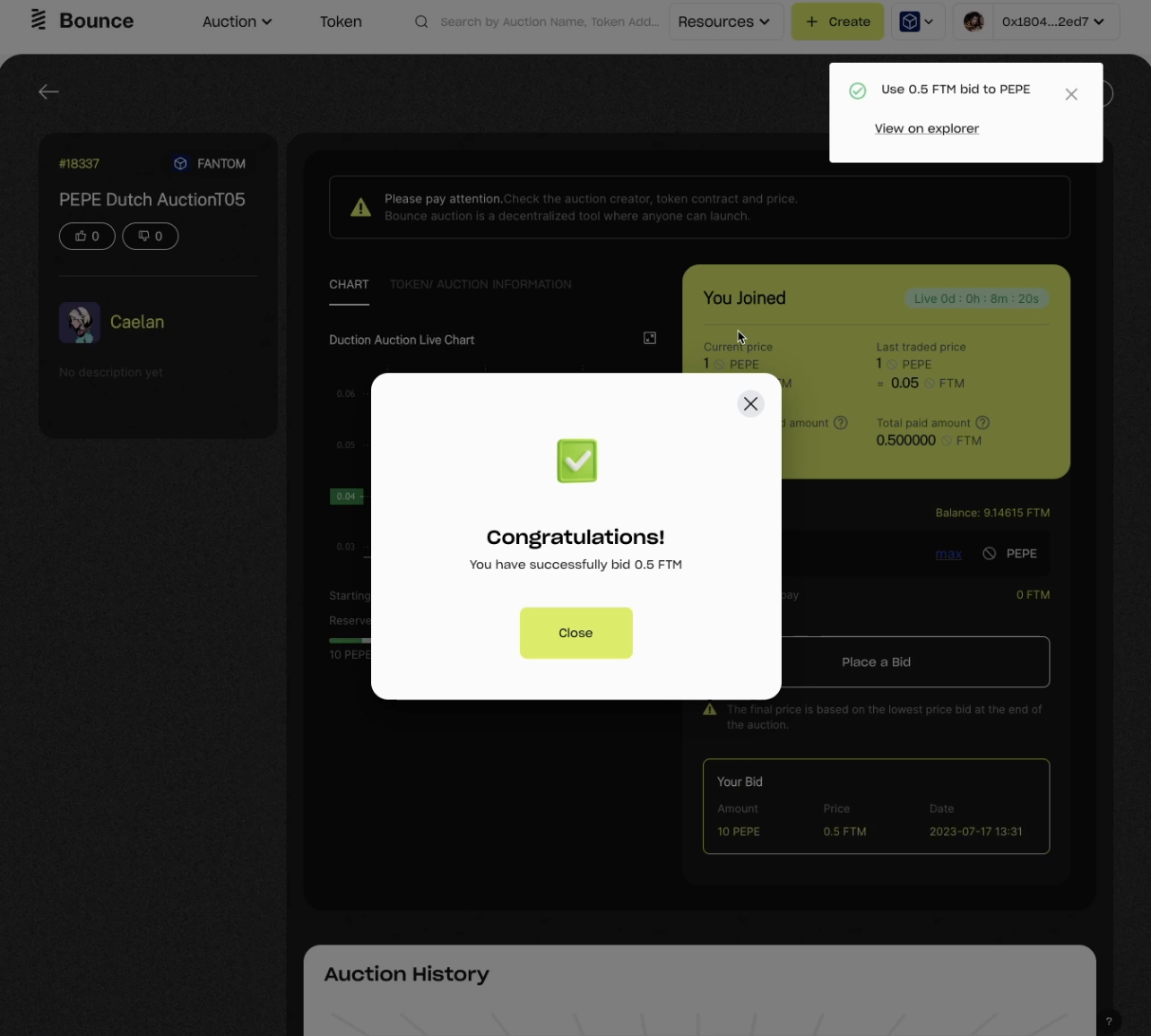The image size is (1151, 1036).
Task: Expand the Duction Auction Live Chart fullscreen
Action: [650, 338]
